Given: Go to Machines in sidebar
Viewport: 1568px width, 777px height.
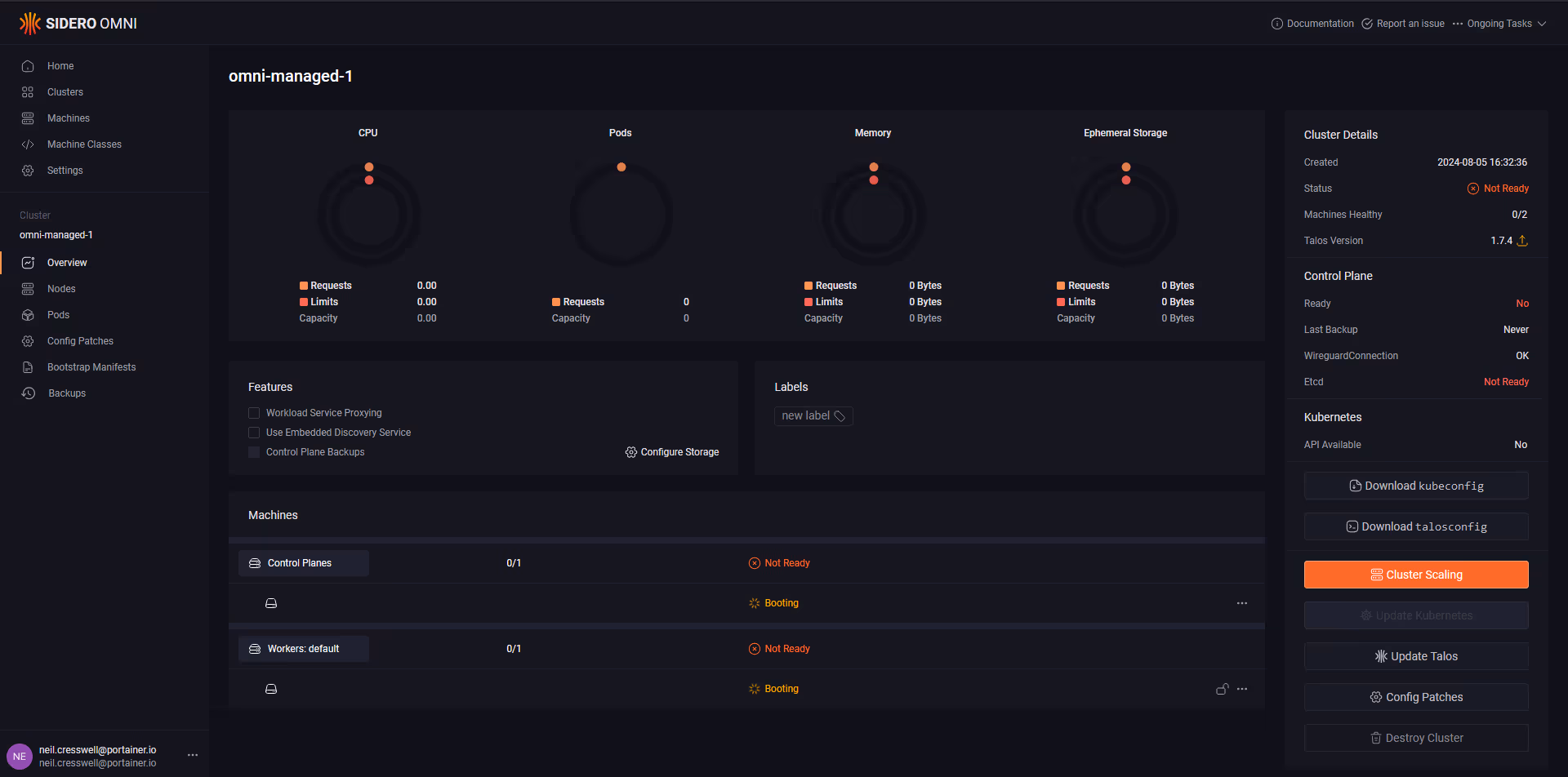Looking at the screenshot, I should click(69, 118).
